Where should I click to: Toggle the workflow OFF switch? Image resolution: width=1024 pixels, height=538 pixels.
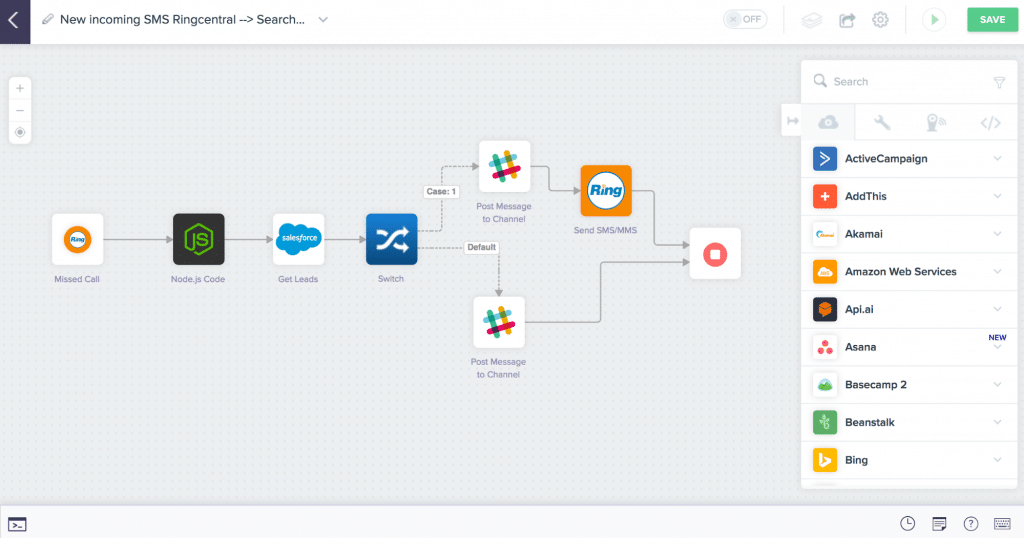pos(744,19)
